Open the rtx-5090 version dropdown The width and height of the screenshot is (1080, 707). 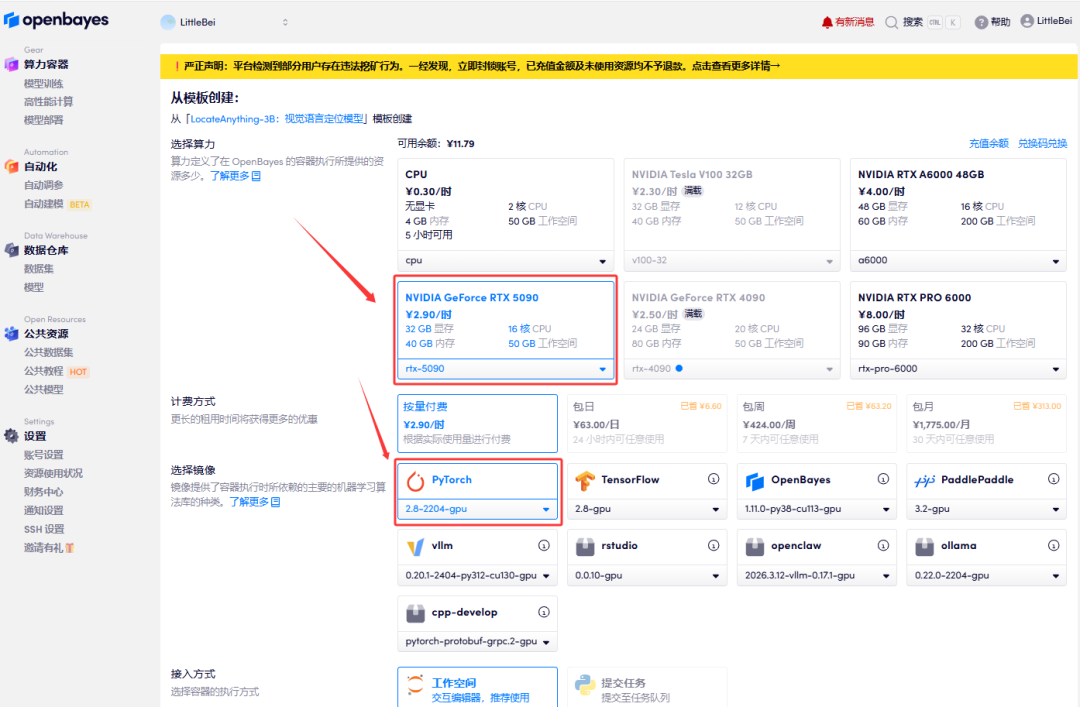click(x=506, y=369)
